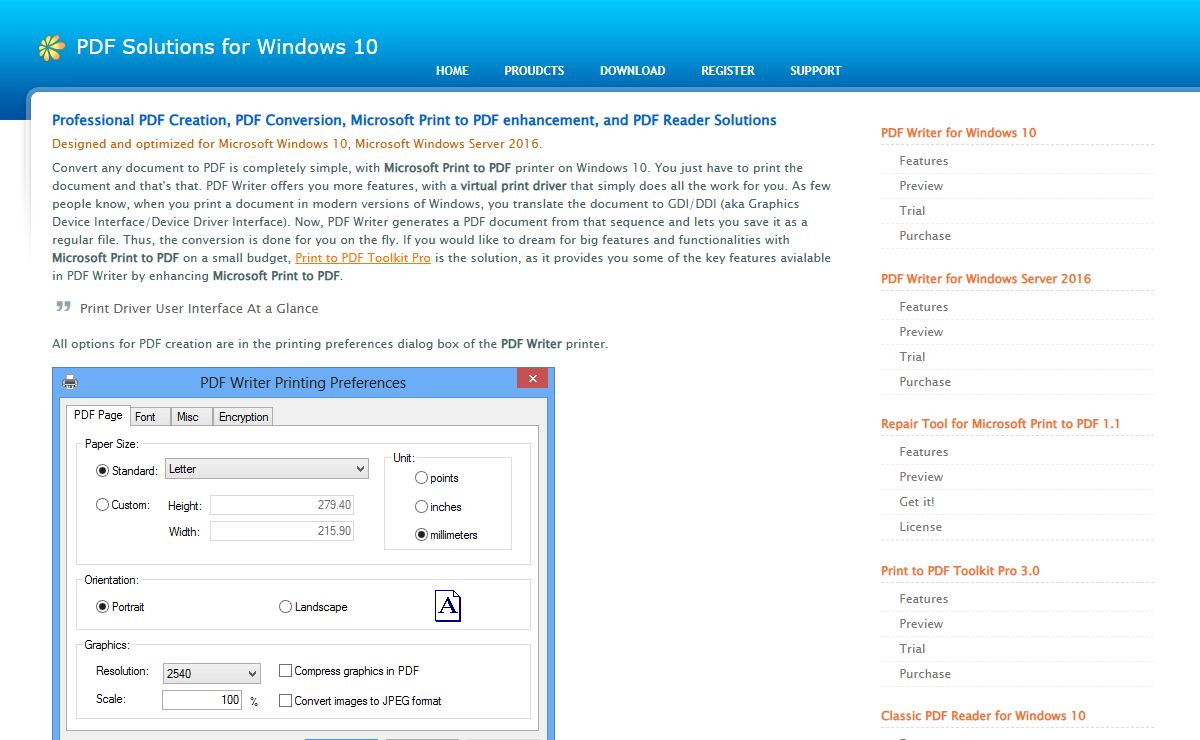Enable Convert images to JPEG format
Viewport: 1200px width, 740px height.
(285, 701)
